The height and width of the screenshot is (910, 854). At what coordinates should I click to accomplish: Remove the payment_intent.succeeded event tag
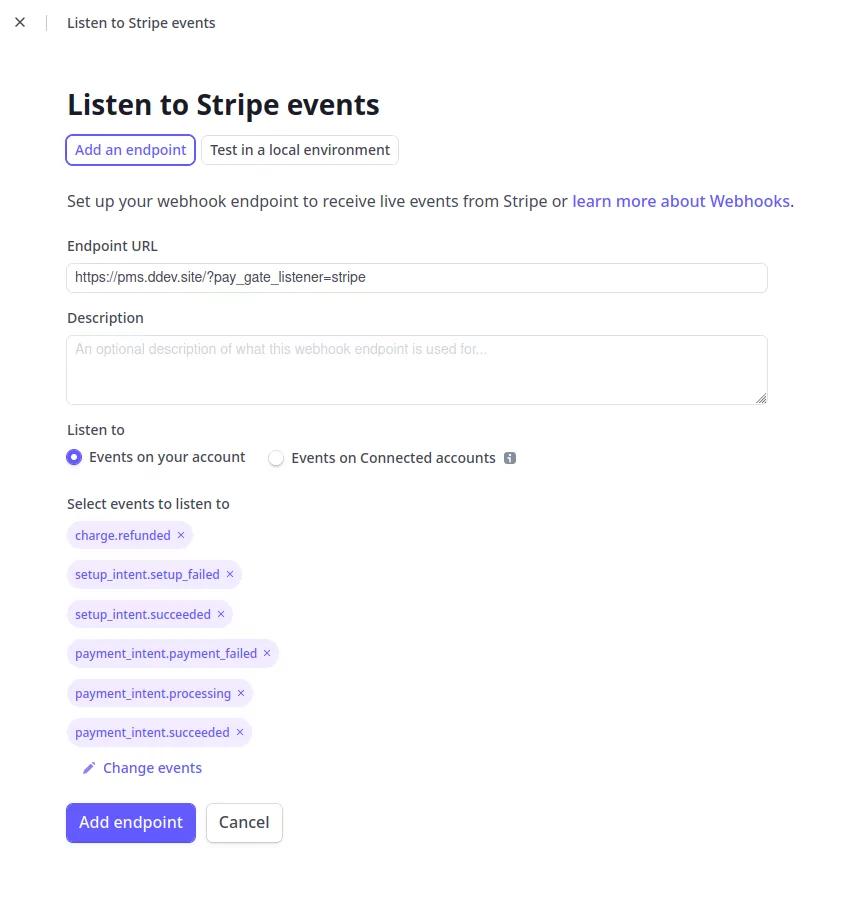pyautogui.click(x=240, y=732)
